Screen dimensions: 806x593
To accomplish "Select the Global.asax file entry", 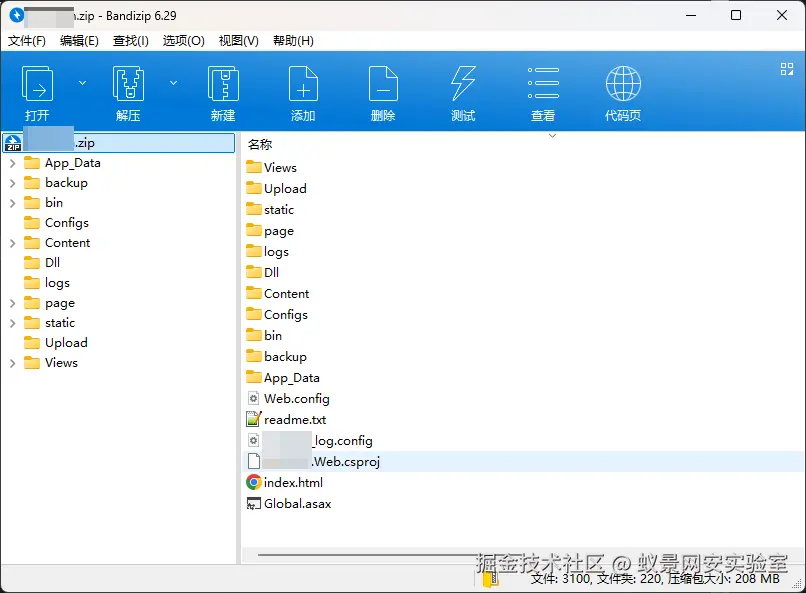I will pyautogui.click(x=296, y=503).
